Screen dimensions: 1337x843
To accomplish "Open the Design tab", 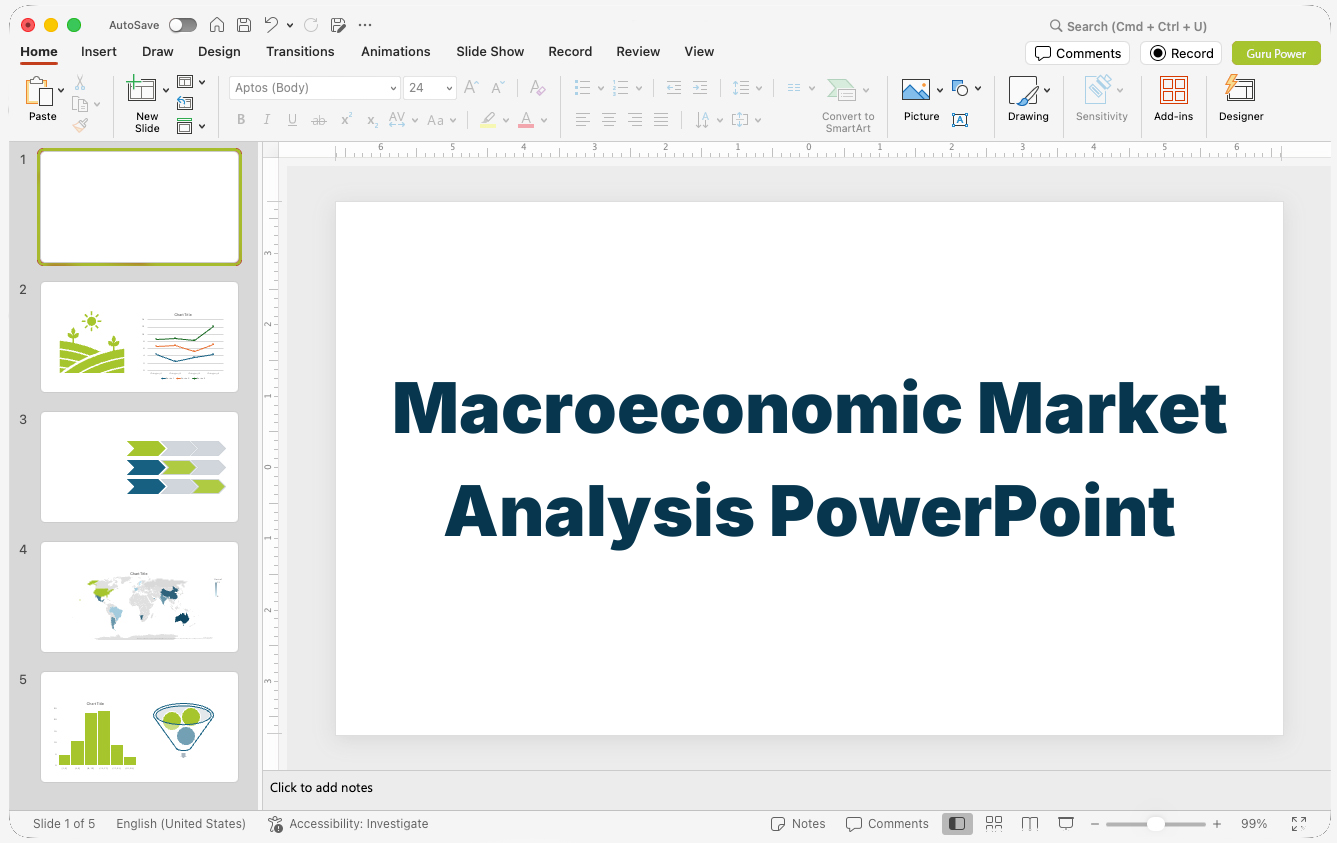I will click(x=219, y=52).
